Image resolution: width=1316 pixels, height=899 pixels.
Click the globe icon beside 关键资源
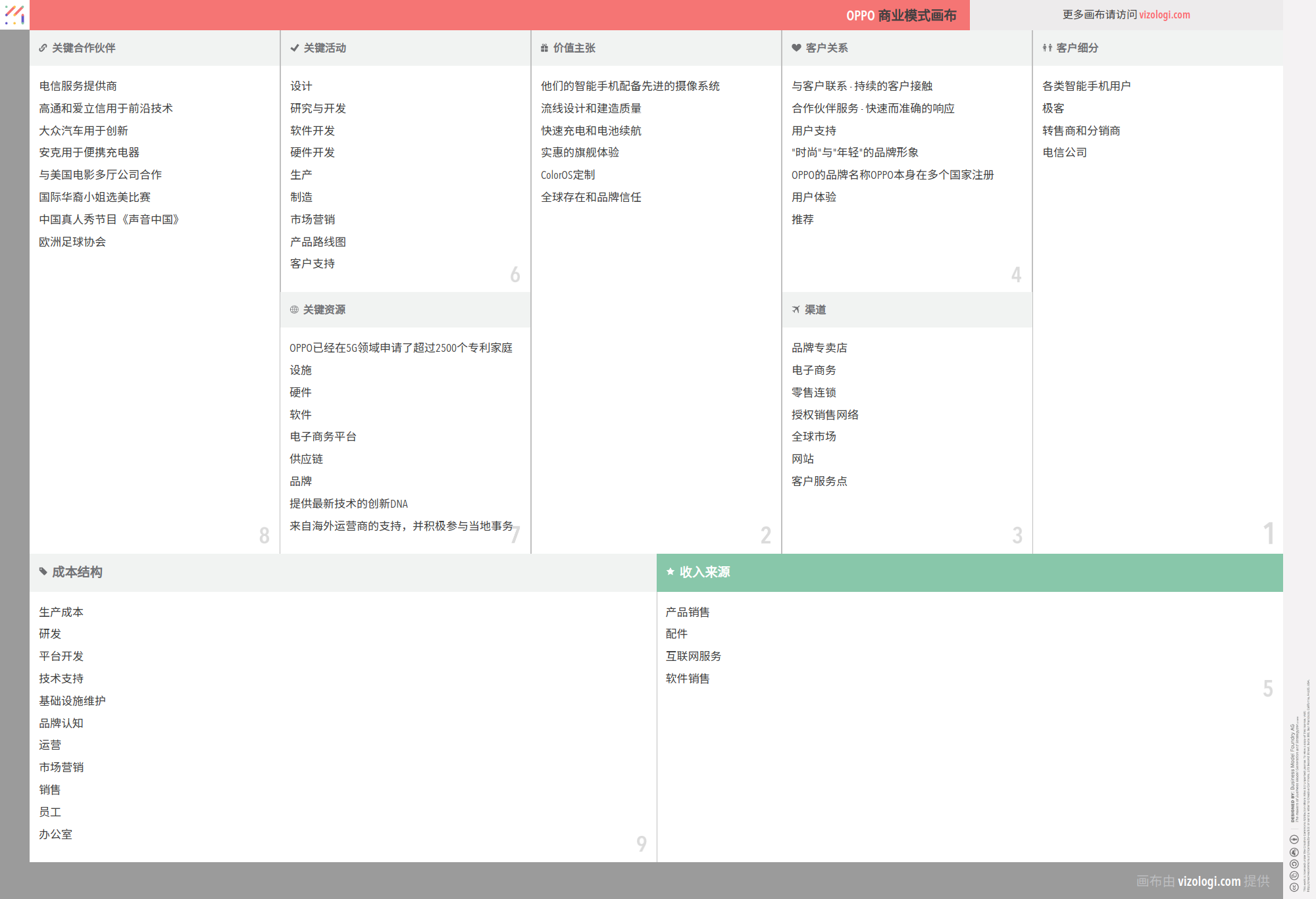pyautogui.click(x=294, y=310)
